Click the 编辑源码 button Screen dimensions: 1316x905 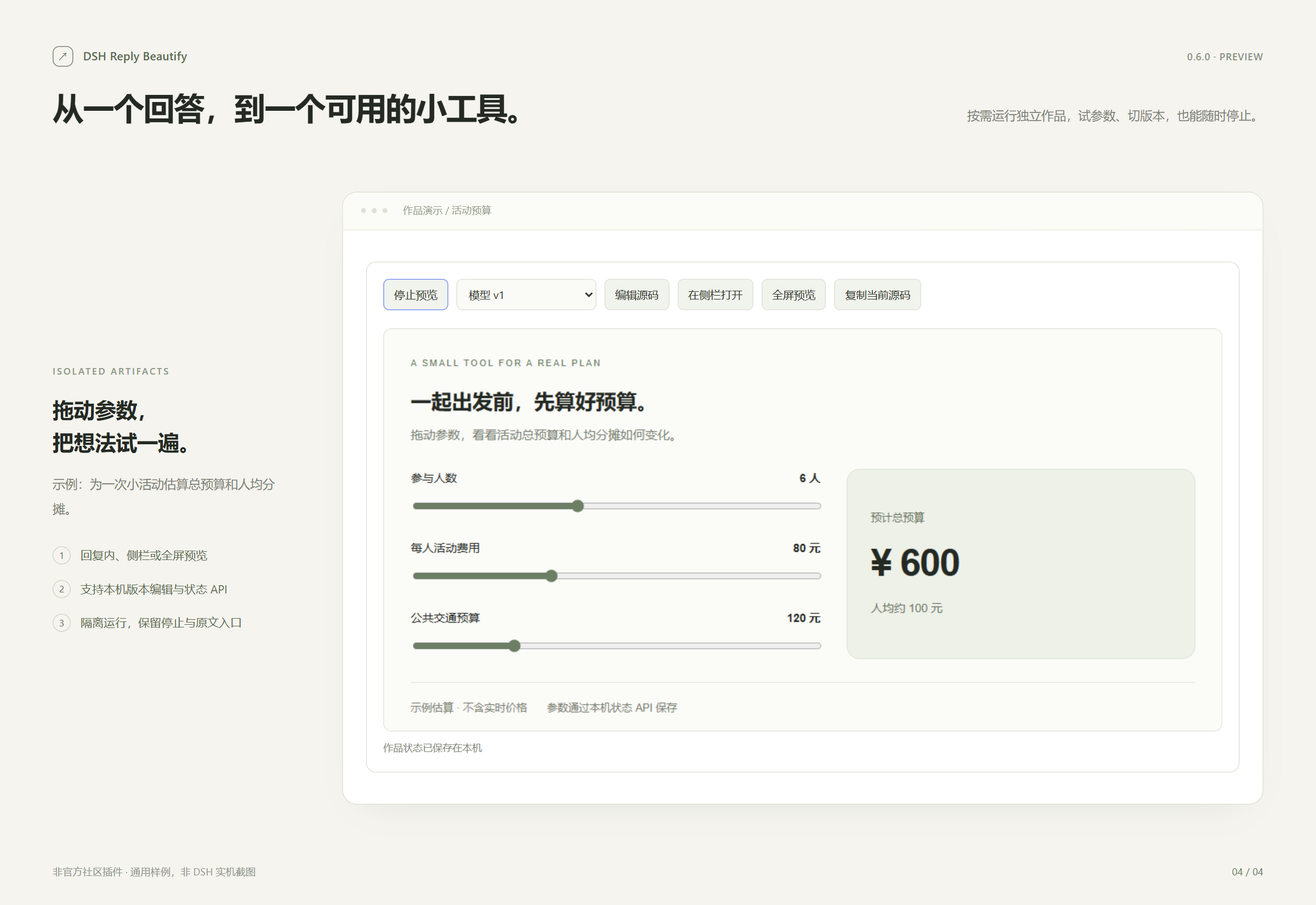coord(637,295)
